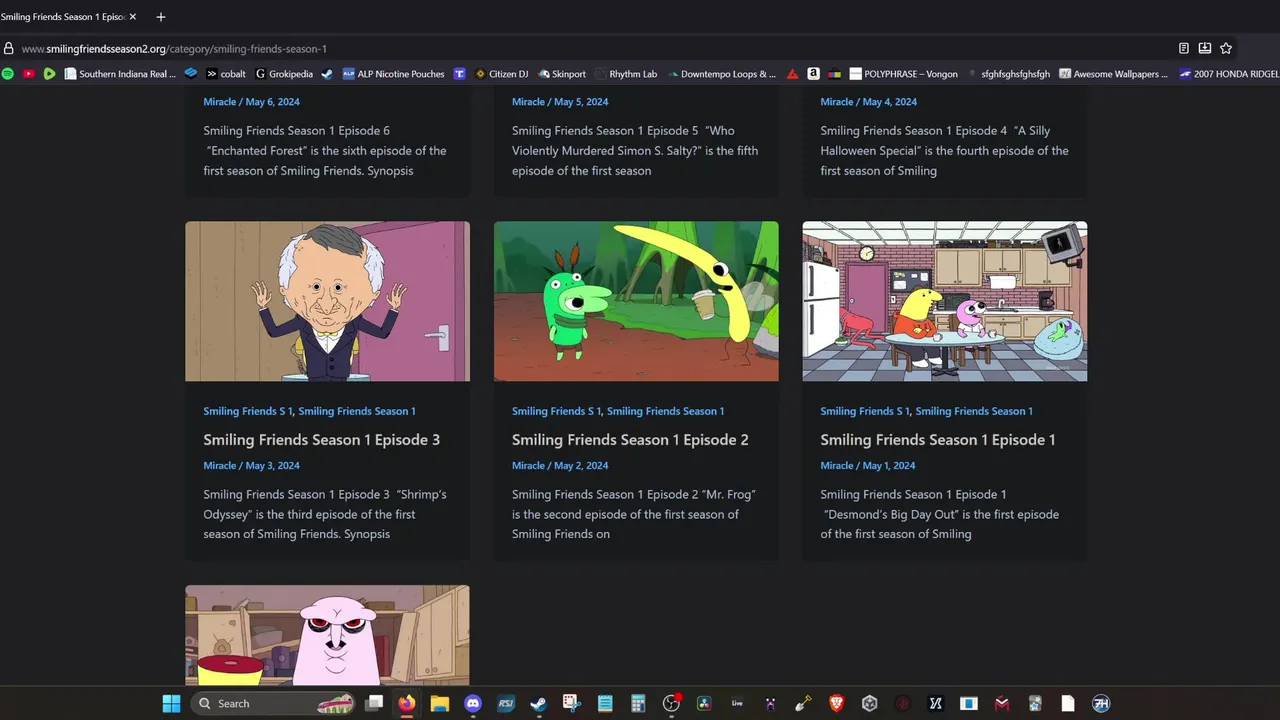
Task: Toggle reader view icon in address bar
Action: [x=1184, y=48]
